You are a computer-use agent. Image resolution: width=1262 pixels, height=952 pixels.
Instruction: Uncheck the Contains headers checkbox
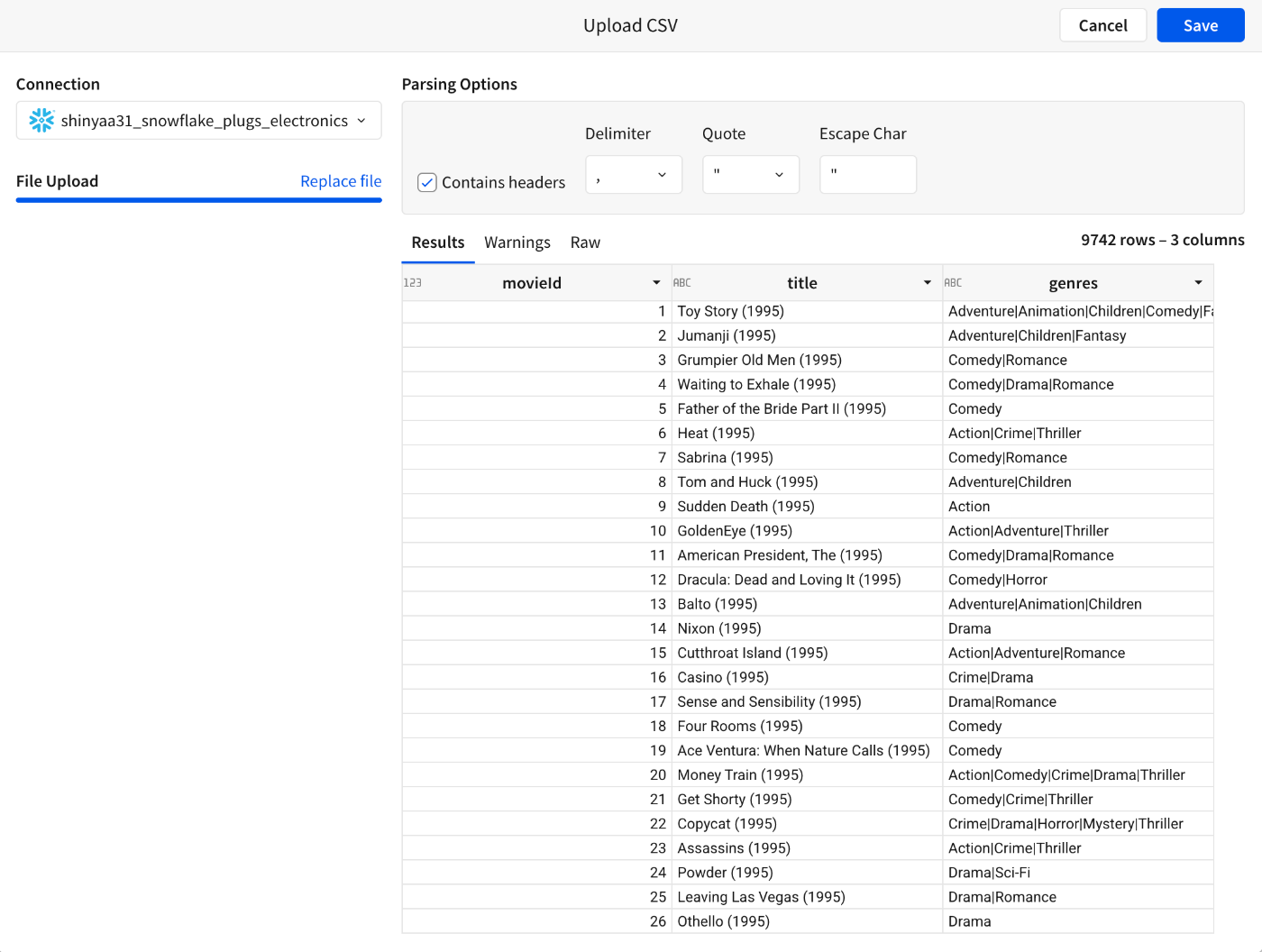427,182
